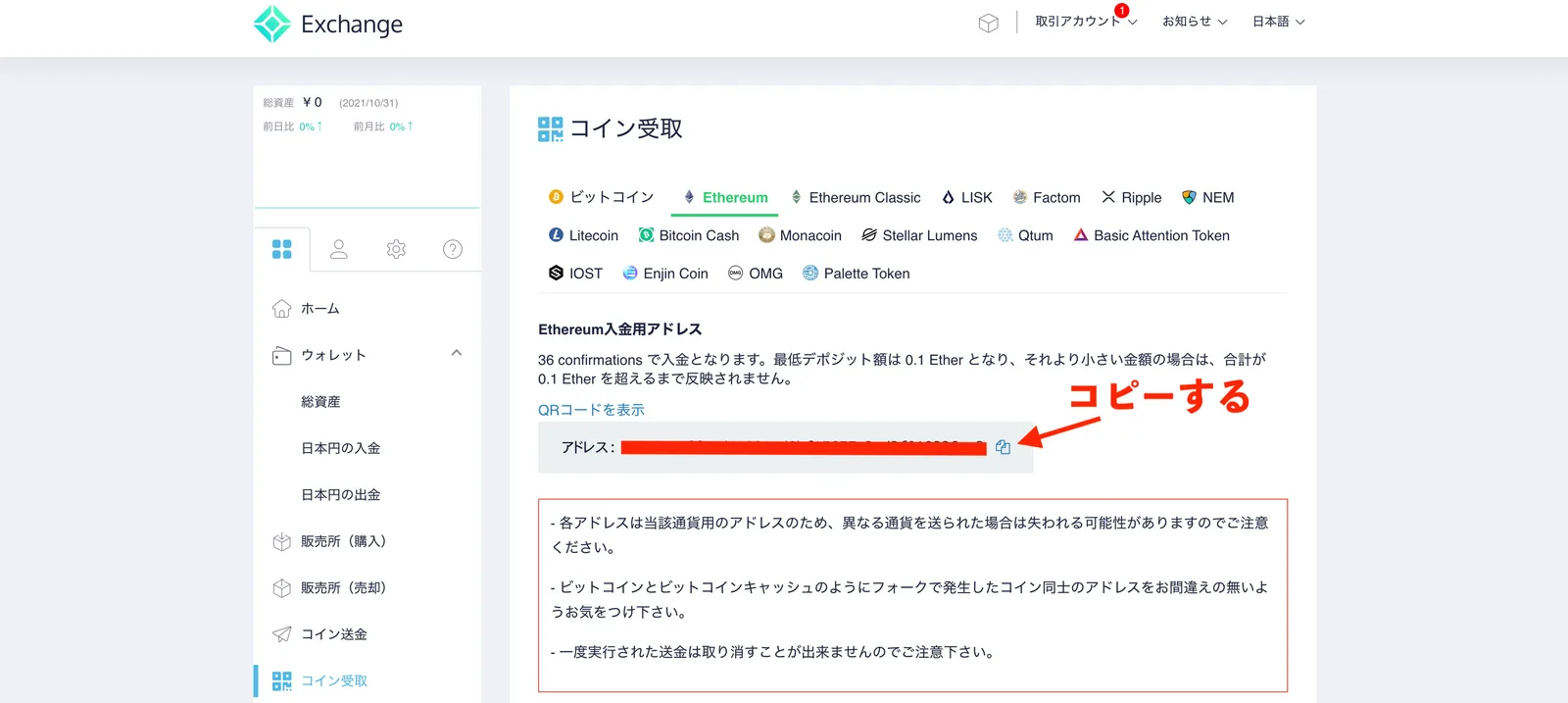The image size is (1568, 703).
Task: Select the OMG coin tab
Action: (756, 274)
